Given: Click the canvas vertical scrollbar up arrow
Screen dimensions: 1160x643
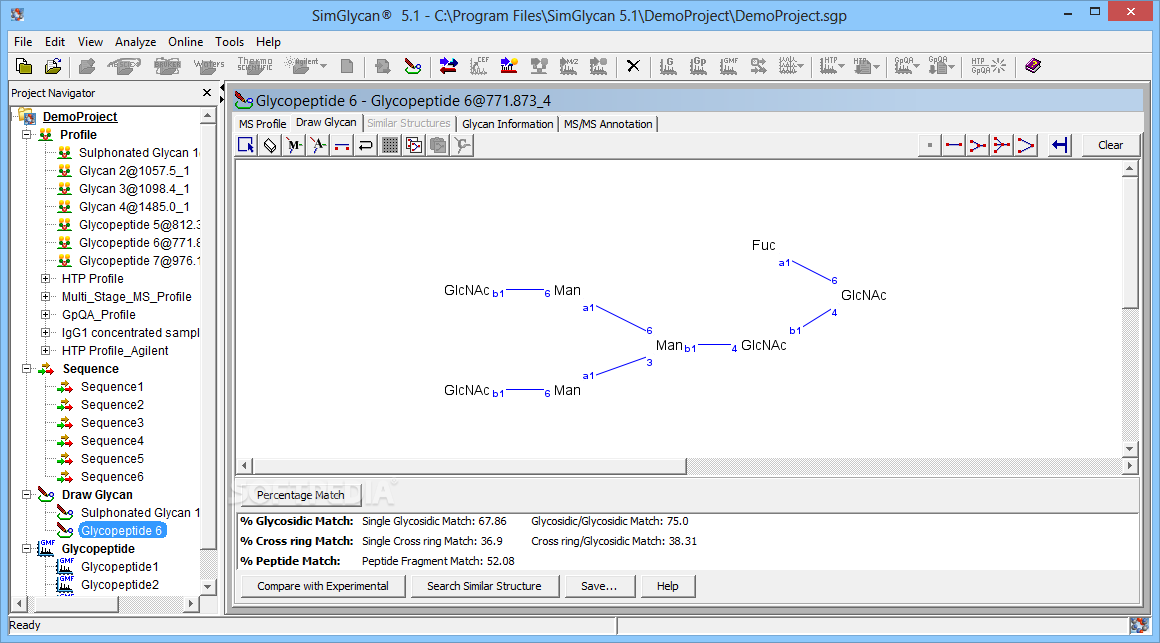Looking at the screenshot, I should tap(1129, 169).
